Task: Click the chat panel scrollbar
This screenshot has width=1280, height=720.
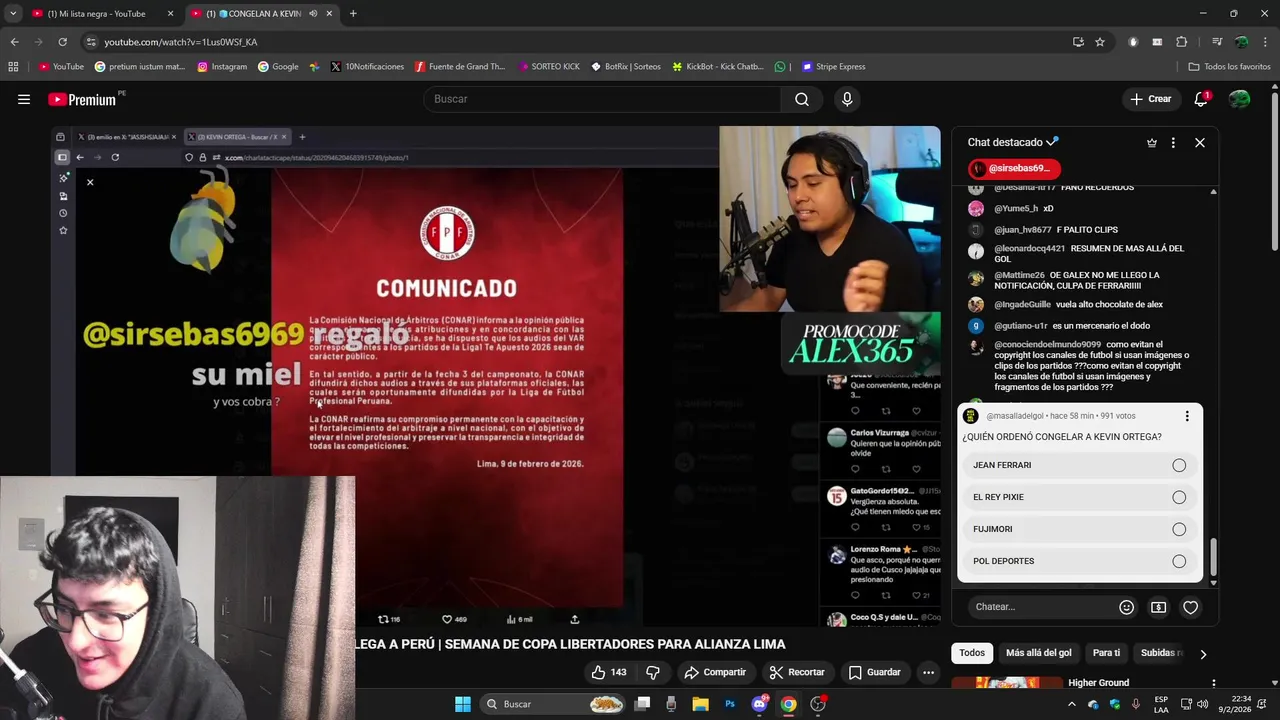Action: coord(1214,555)
